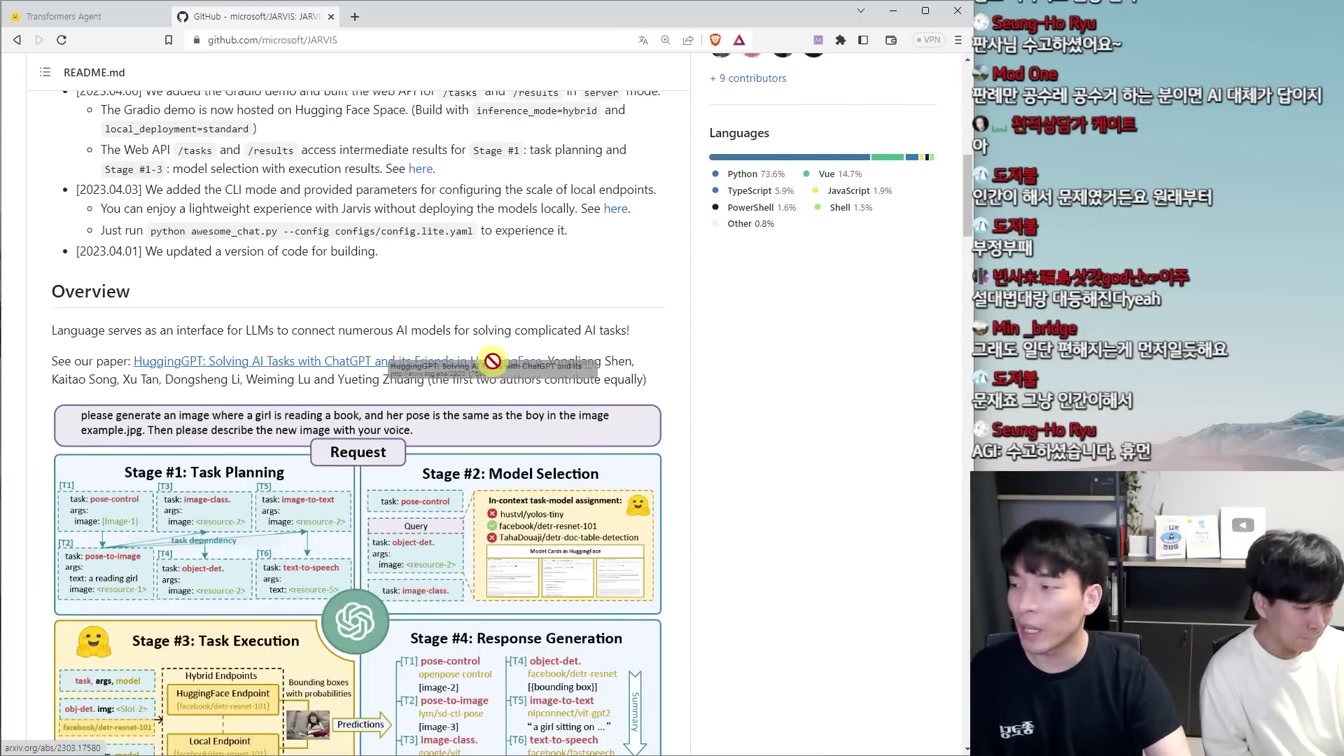The height and width of the screenshot is (756, 1344).
Task: Click the Brave Rewards triangle icon
Action: point(739,40)
